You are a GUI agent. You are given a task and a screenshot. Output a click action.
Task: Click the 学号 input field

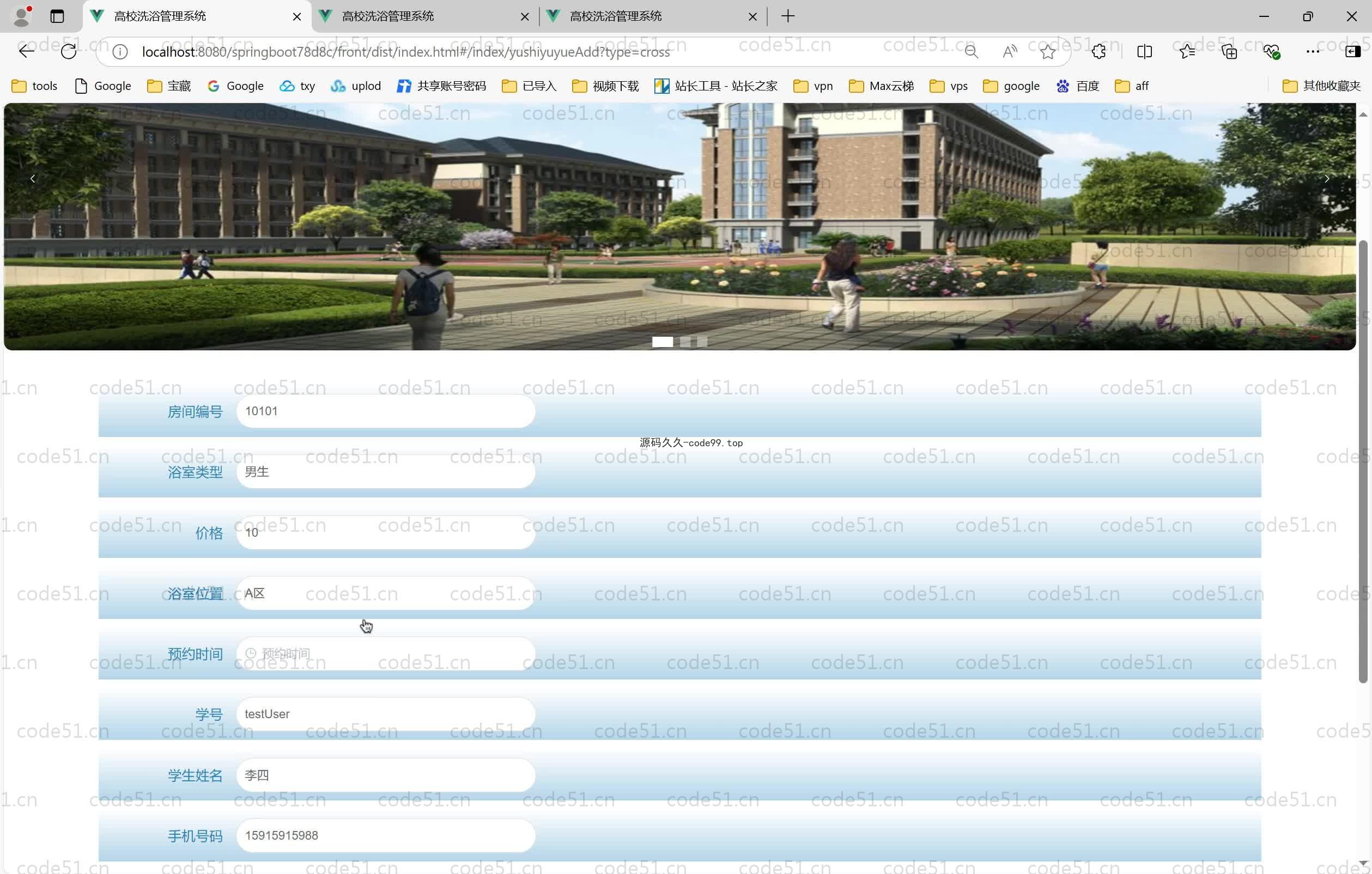(386, 714)
